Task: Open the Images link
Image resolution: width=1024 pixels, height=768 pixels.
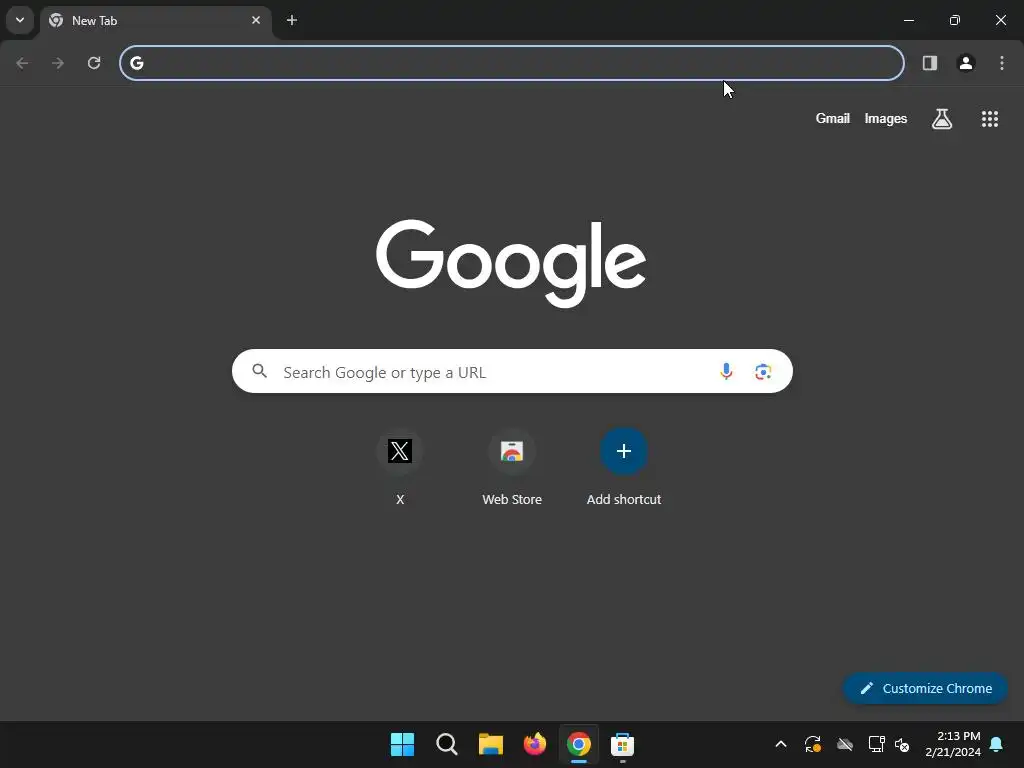Action: coord(886,118)
